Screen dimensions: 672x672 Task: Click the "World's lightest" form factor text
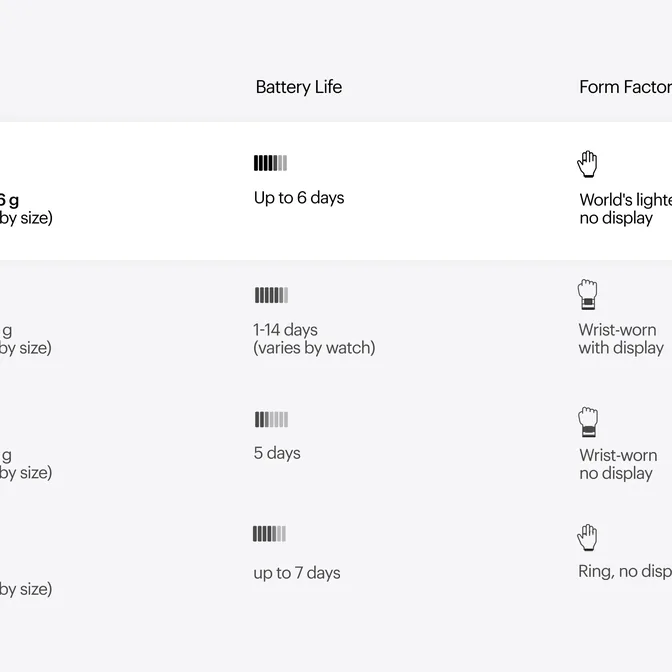[x=625, y=199]
